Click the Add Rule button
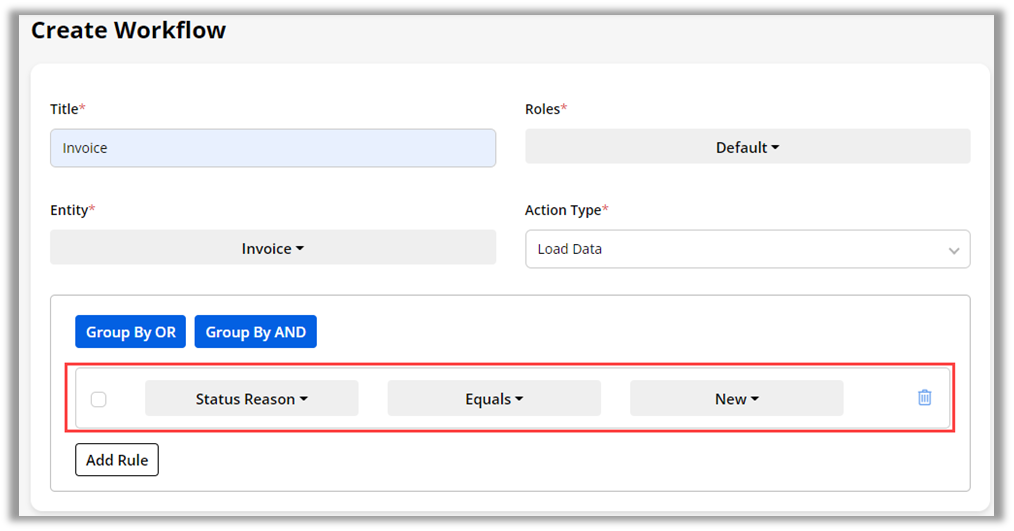The image size is (1014, 531). [x=117, y=460]
